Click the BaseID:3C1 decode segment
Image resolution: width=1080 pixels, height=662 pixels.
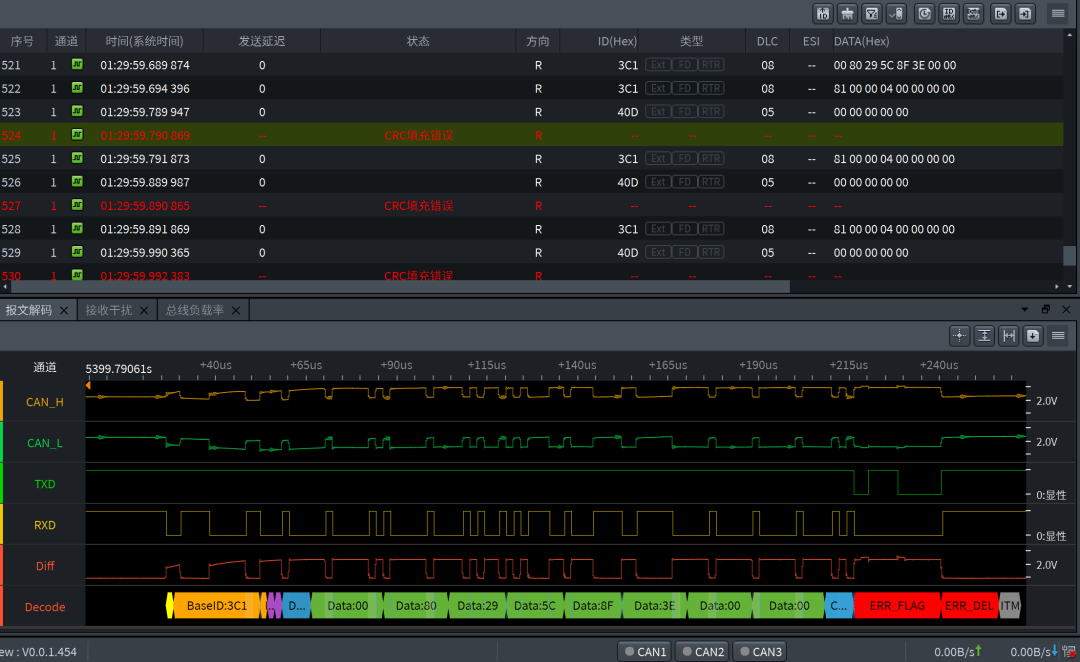point(216,606)
